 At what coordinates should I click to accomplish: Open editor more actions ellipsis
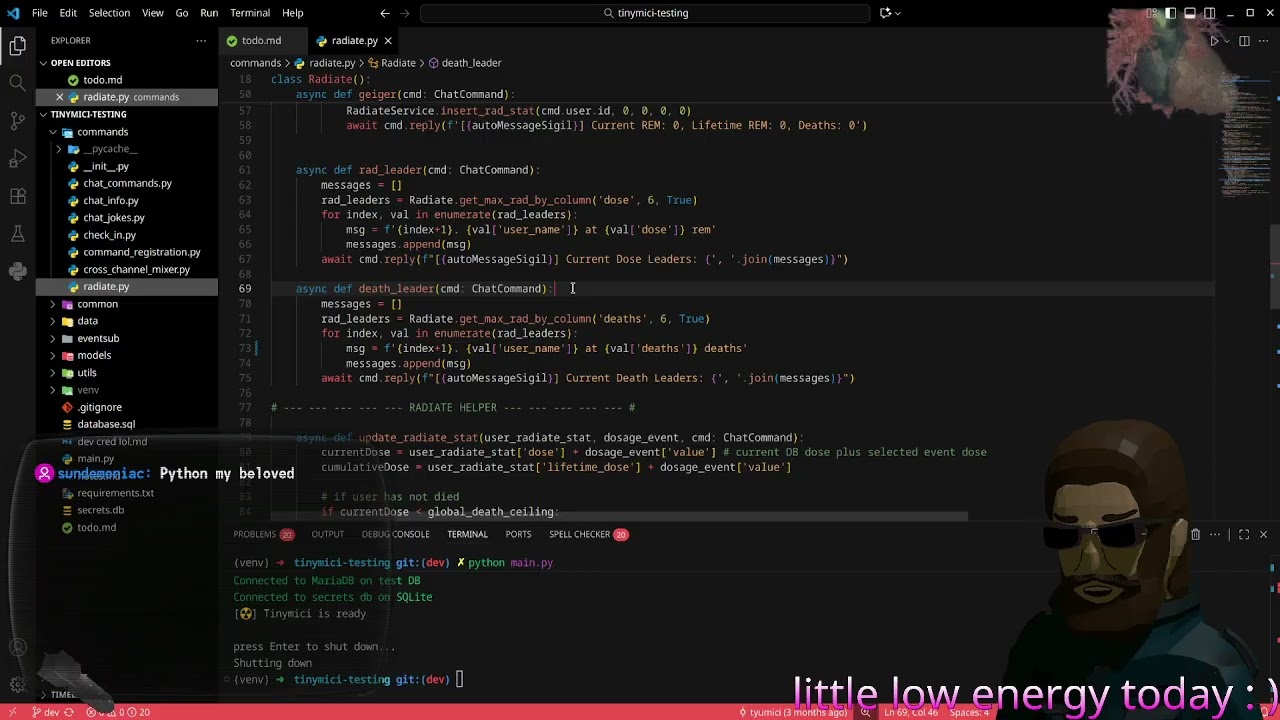pyautogui.click(x=1264, y=41)
